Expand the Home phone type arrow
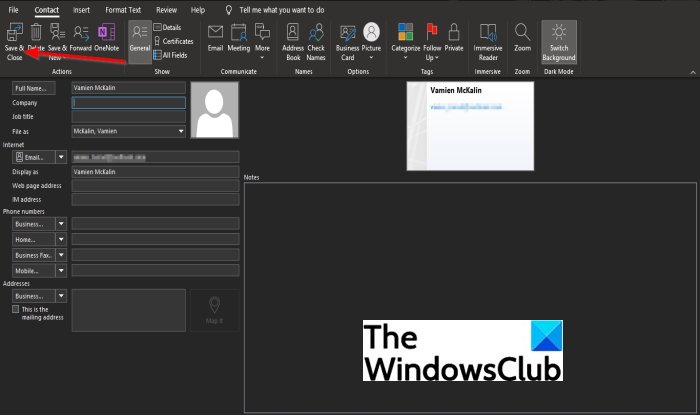Screen dimensions: 700x415 61,240
